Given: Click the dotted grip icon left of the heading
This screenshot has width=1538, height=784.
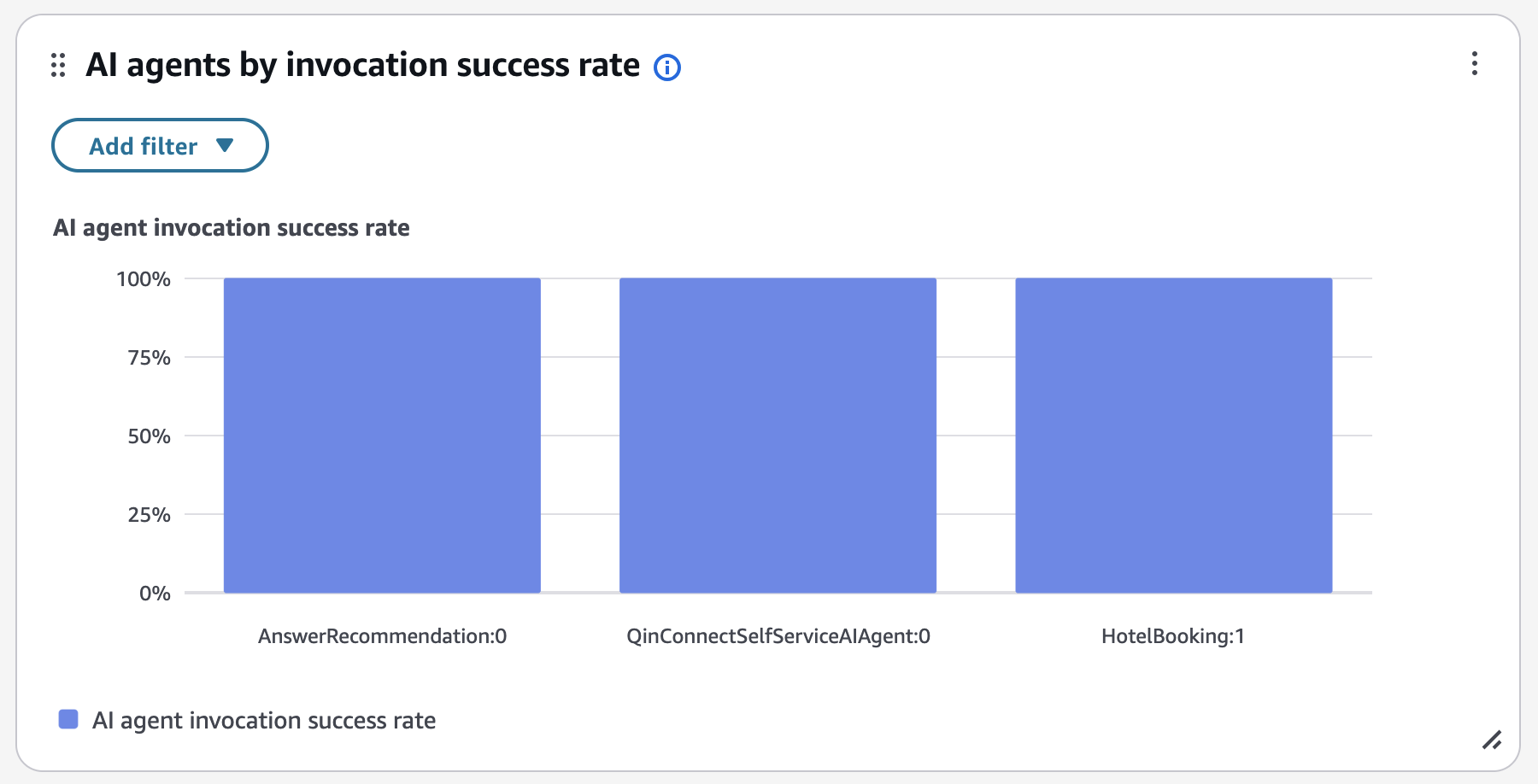Looking at the screenshot, I should 58,65.
